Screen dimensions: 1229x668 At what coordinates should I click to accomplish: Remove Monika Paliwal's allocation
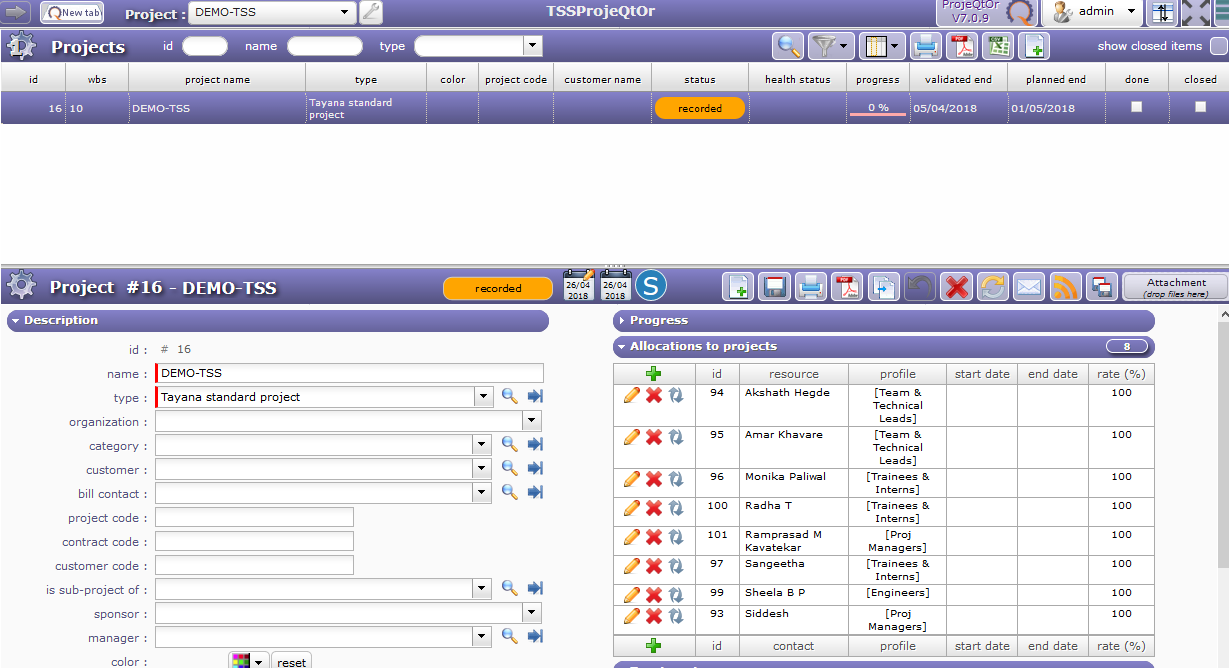pyautogui.click(x=654, y=480)
